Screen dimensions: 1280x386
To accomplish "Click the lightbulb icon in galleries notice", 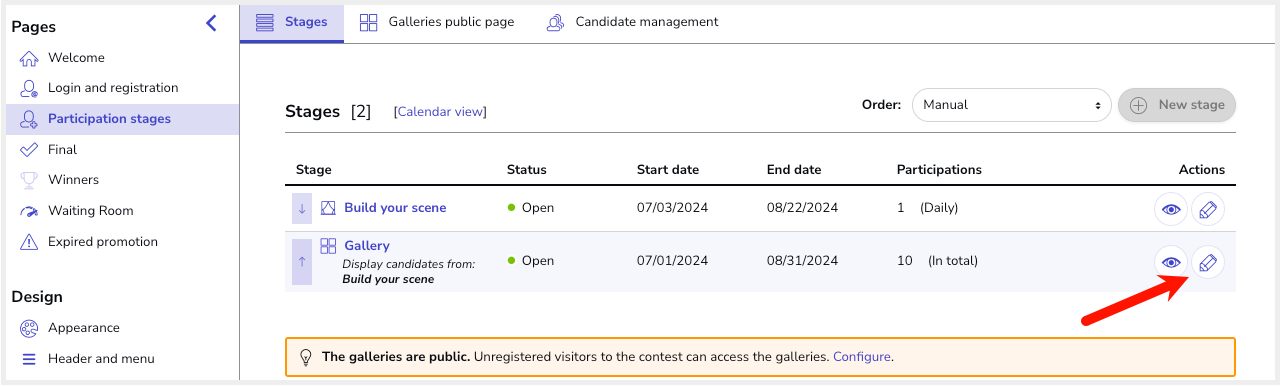I will pos(305,356).
